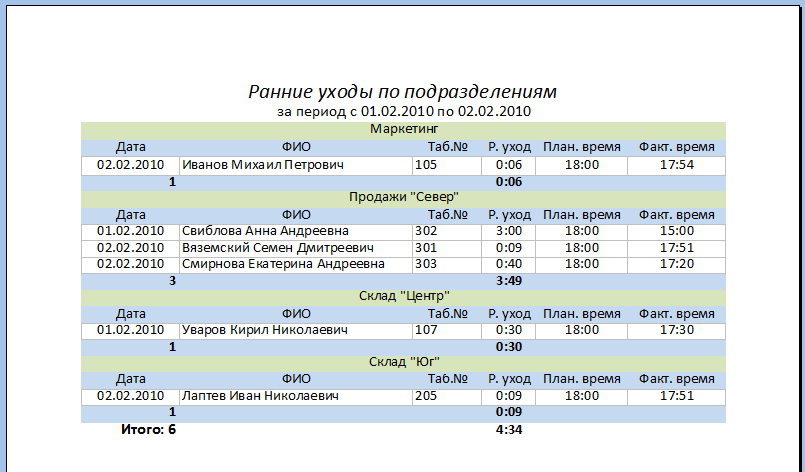Click the count '3' under Продажи "Север"
This screenshot has width=805, height=472.
tap(172, 281)
